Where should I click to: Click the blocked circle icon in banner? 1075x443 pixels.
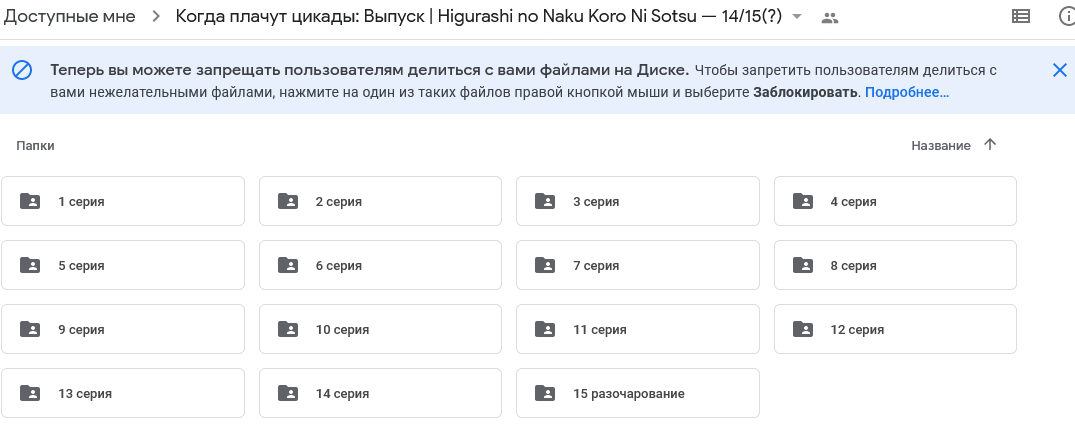tap(22, 70)
